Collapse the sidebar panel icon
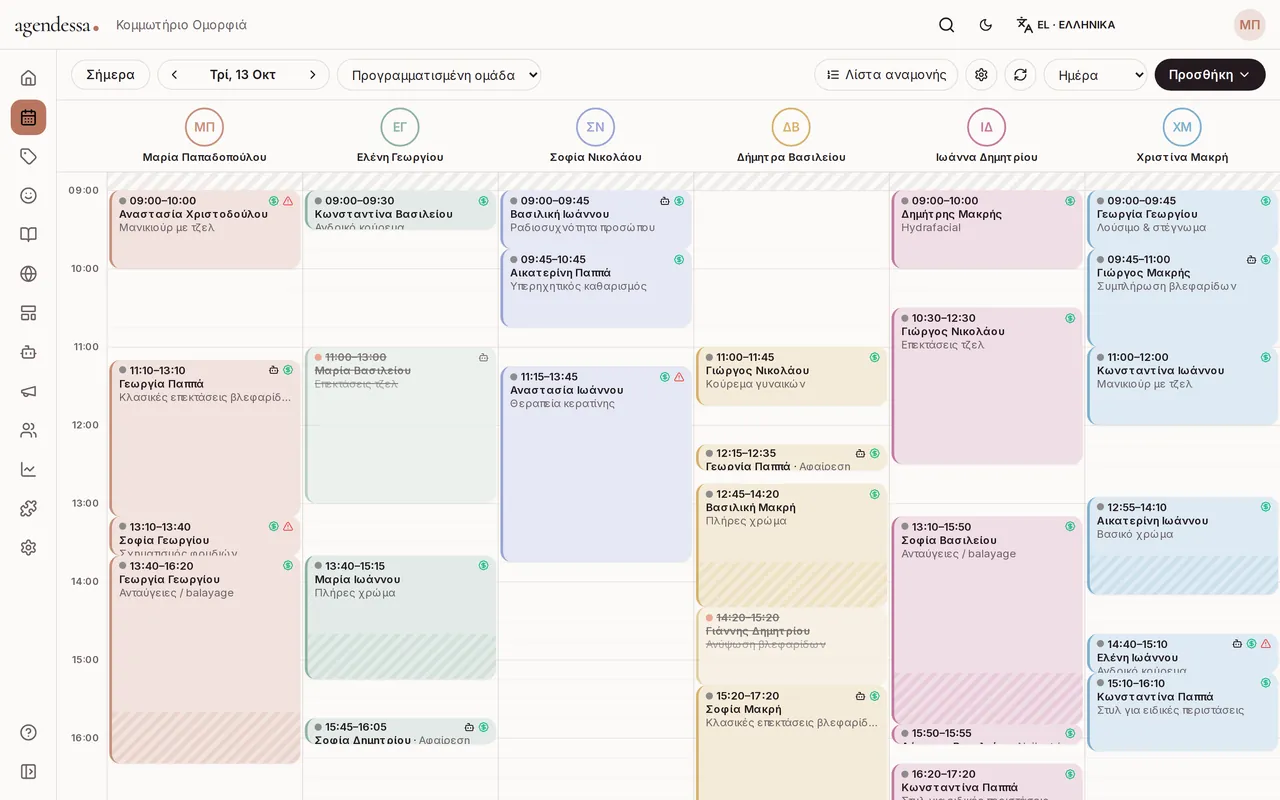The image size is (1280, 800). pos(28,771)
